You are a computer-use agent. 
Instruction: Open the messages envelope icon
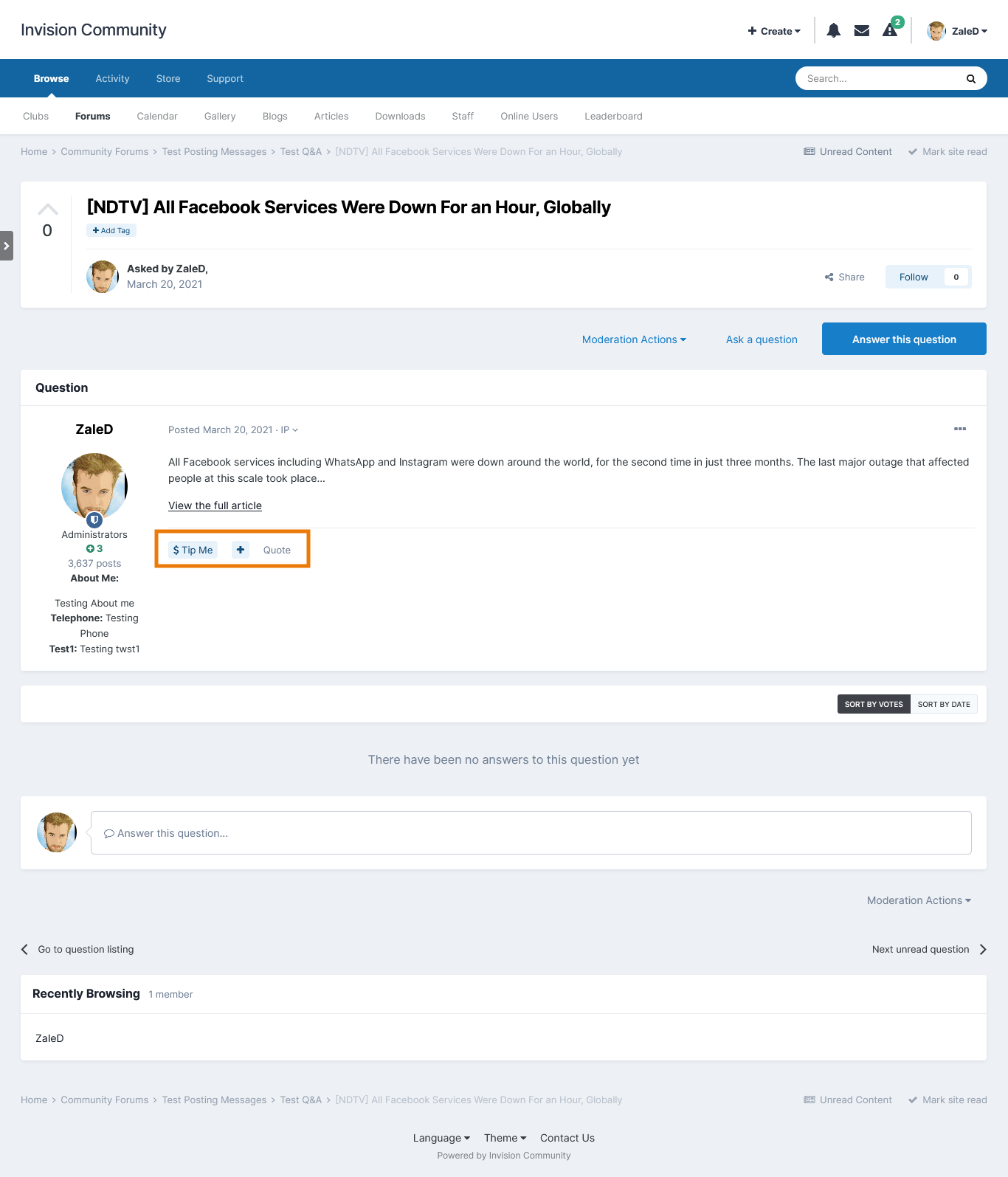click(861, 30)
